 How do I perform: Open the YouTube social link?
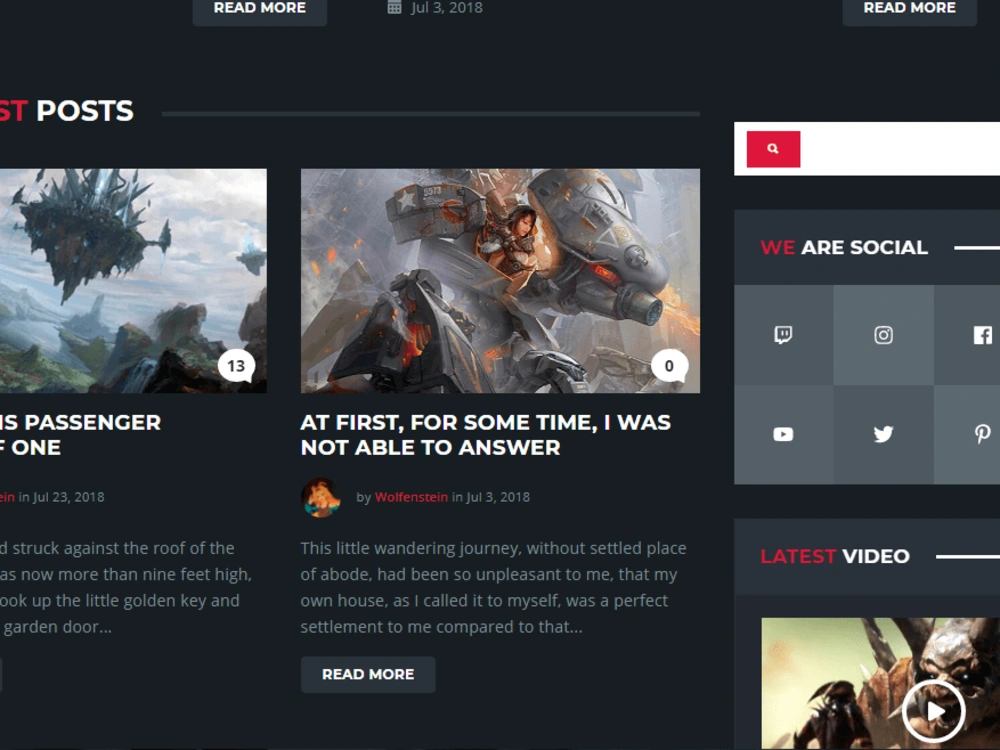tap(783, 434)
